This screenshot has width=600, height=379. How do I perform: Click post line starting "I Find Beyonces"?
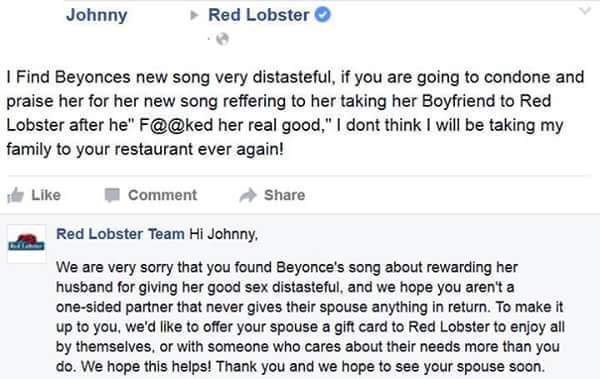click(295, 77)
